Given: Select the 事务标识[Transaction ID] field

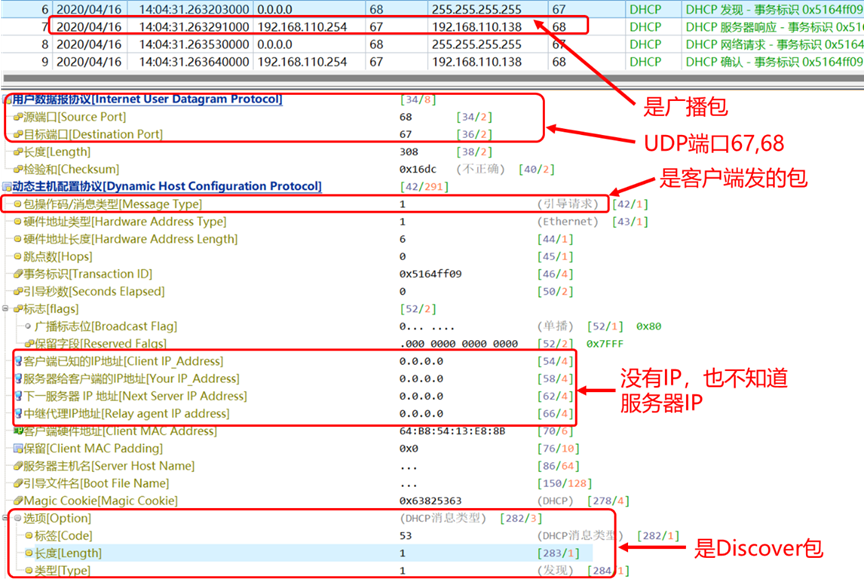Looking at the screenshot, I should pyautogui.click(x=88, y=274).
